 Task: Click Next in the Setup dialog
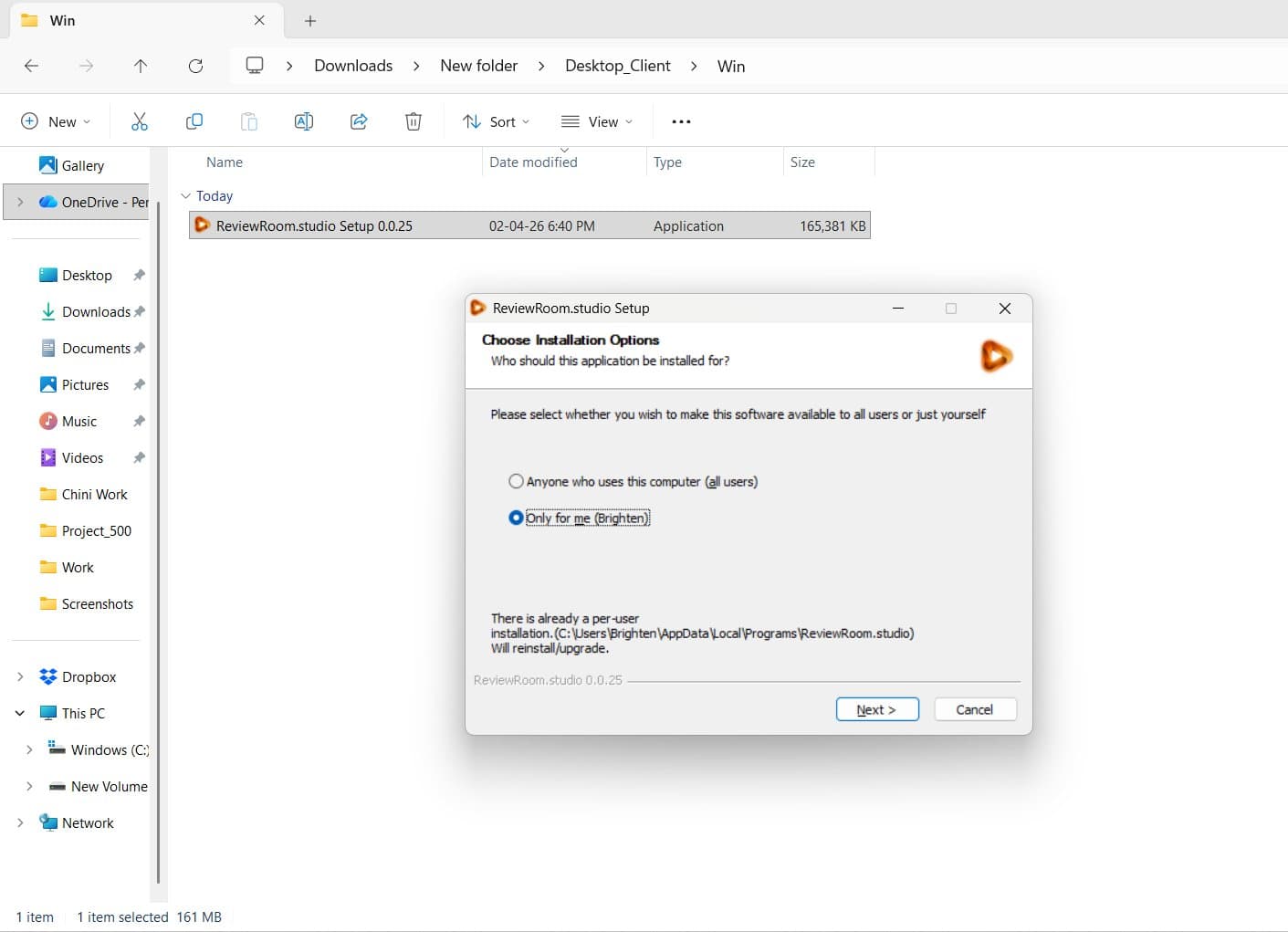point(877,709)
